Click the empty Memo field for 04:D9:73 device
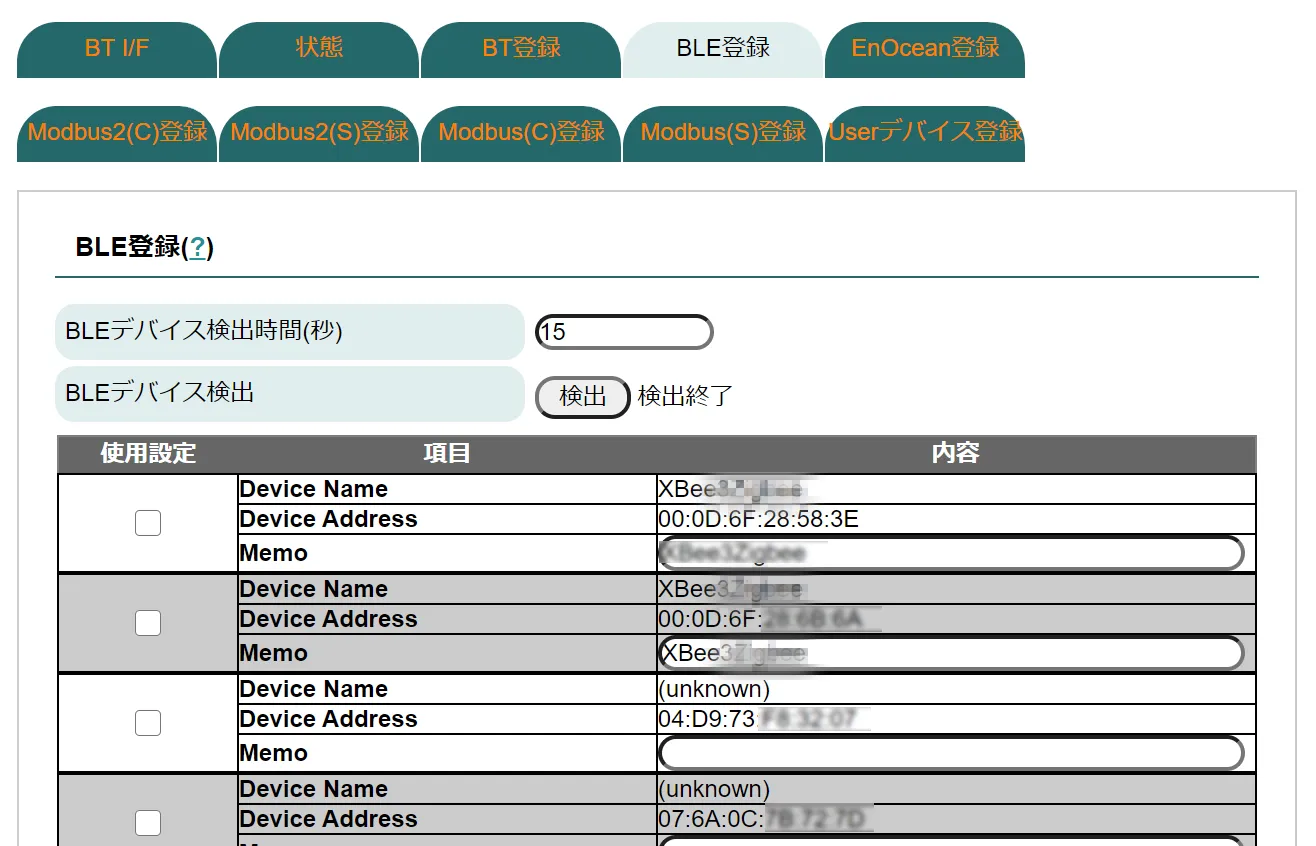Viewport: 1316px width, 846px height. [x=950, y=753]
